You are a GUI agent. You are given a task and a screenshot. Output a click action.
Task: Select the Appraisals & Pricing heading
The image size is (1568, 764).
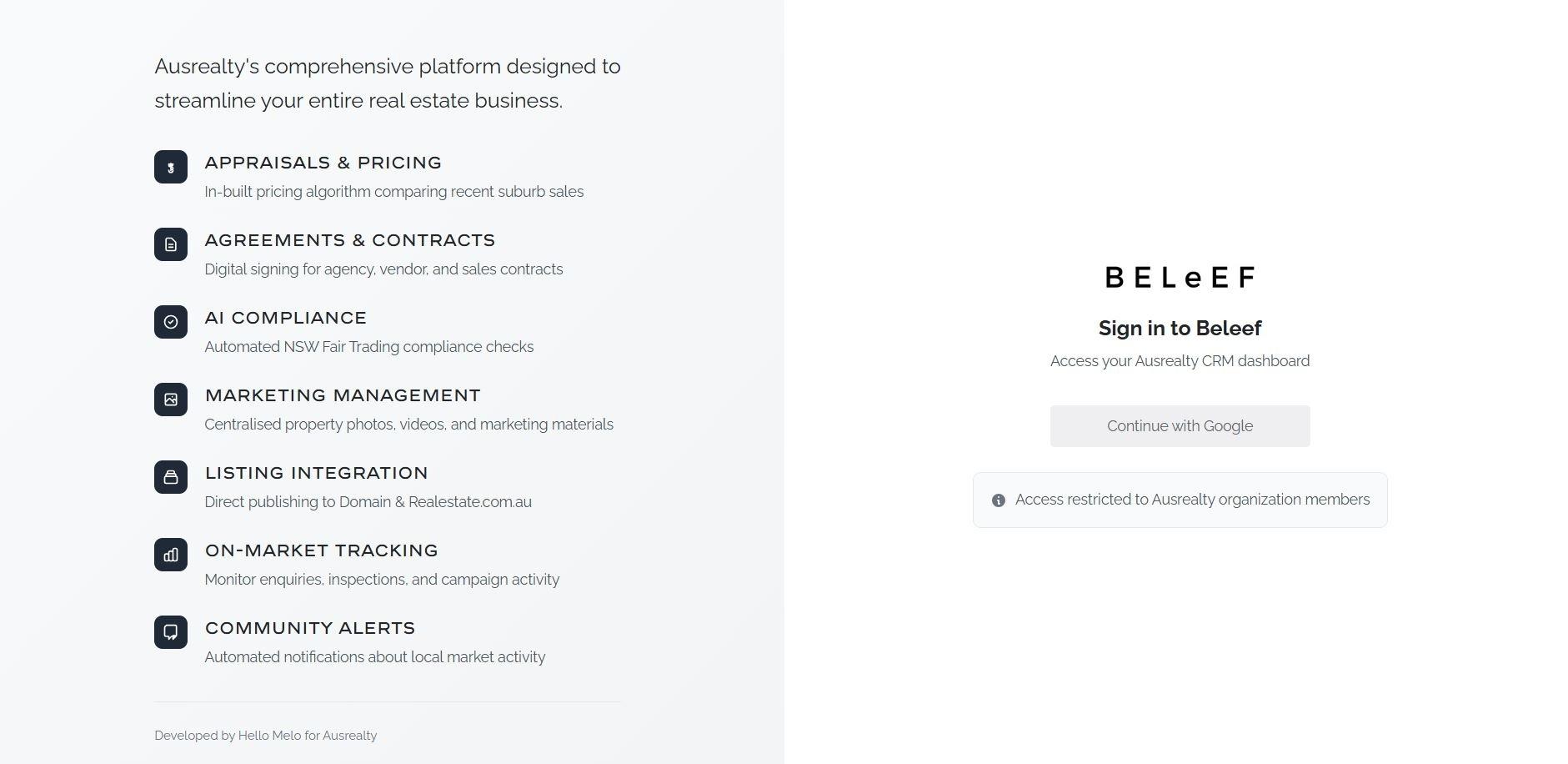coord(323,163)
